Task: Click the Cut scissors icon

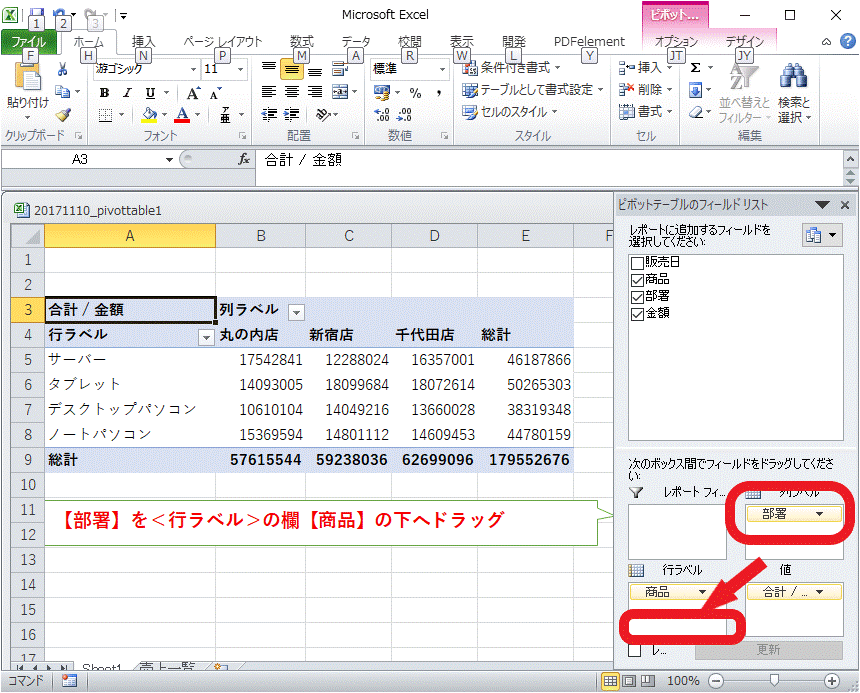Action: pyautogui.click(x=62, y=70)
